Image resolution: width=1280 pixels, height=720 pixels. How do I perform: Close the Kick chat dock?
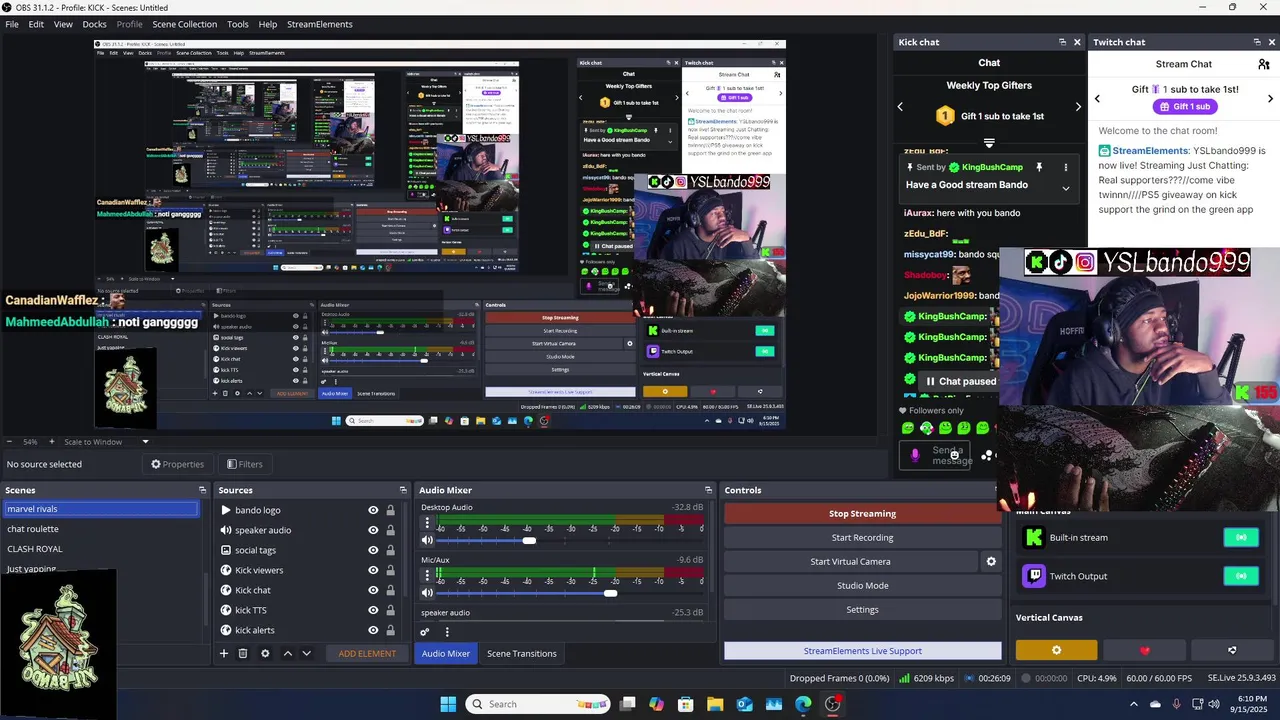[x=1077, y=42]
